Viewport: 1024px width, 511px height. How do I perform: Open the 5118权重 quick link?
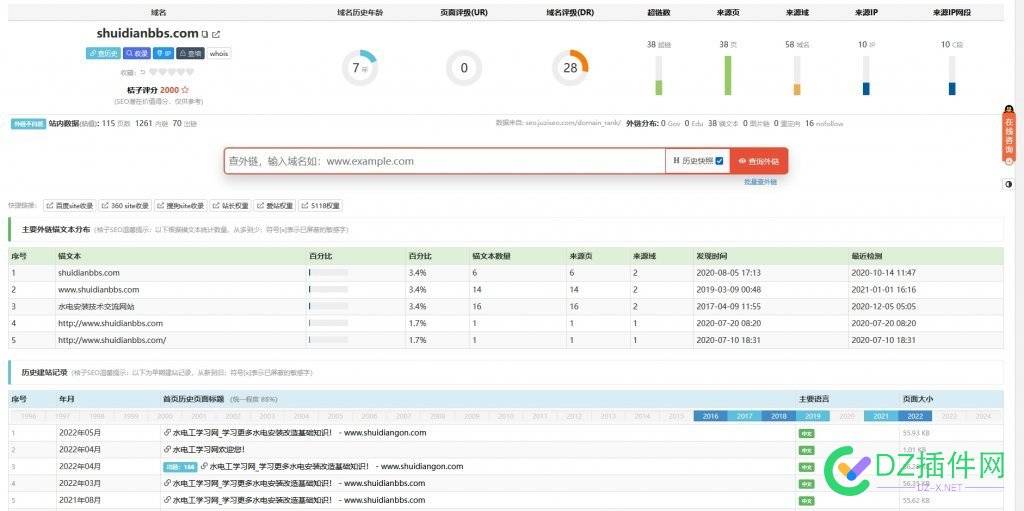tap(321, 206)
